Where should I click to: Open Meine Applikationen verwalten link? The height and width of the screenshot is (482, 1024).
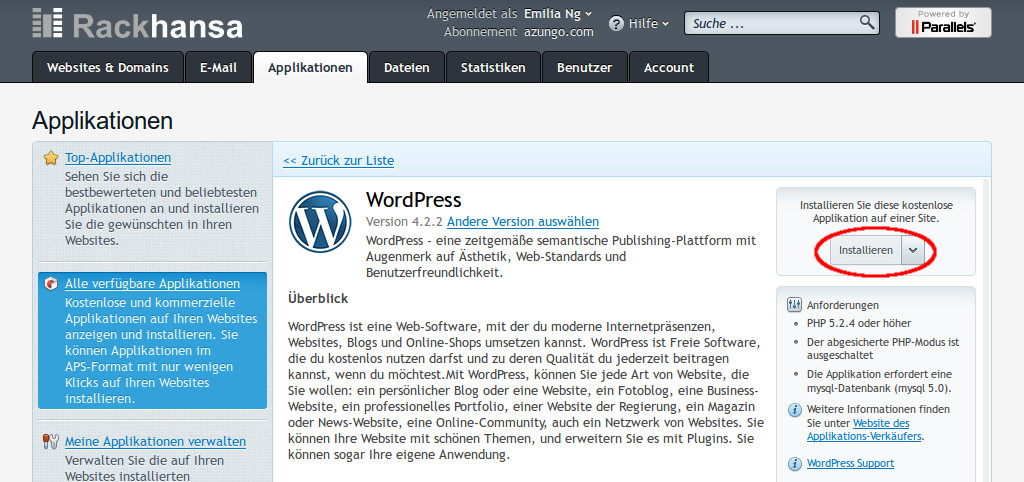click(155, 442)
